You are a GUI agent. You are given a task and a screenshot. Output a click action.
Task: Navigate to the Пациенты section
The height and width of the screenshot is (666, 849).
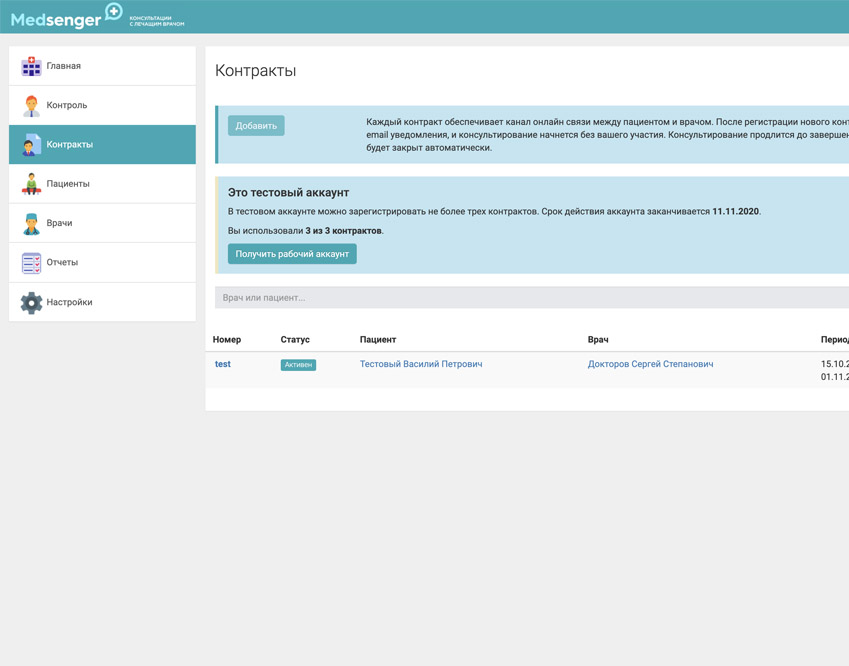click(65, 183)
